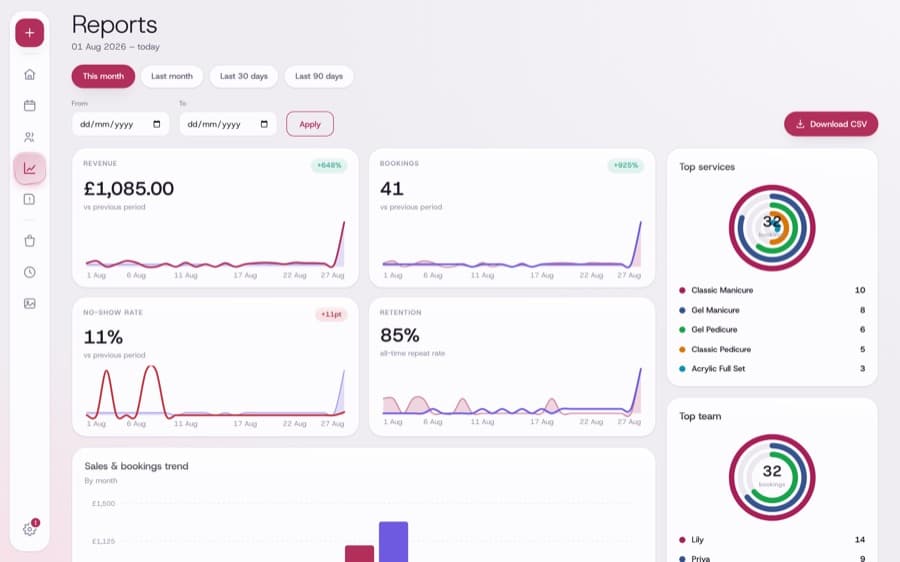
Task: Click the From date input field
Action: tap(121, 124)
